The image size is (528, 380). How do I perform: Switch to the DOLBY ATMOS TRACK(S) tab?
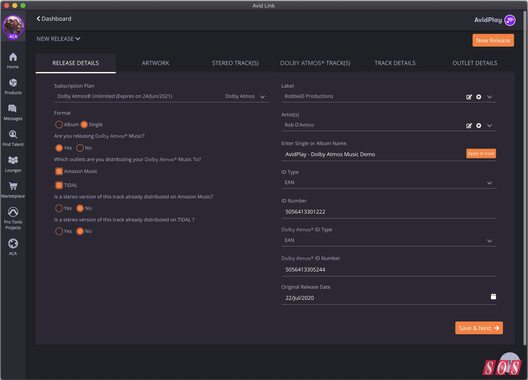coord(315,63)
